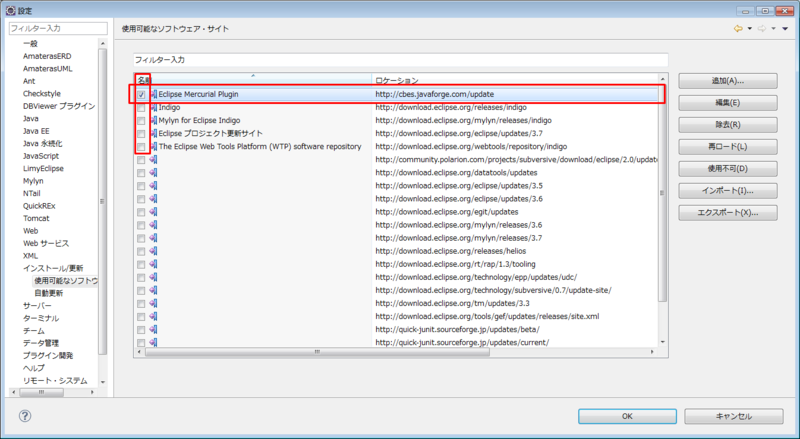The image size is (800, 439).
Task: Click the 編集(E) button
Action: click(x=728, y=103)
